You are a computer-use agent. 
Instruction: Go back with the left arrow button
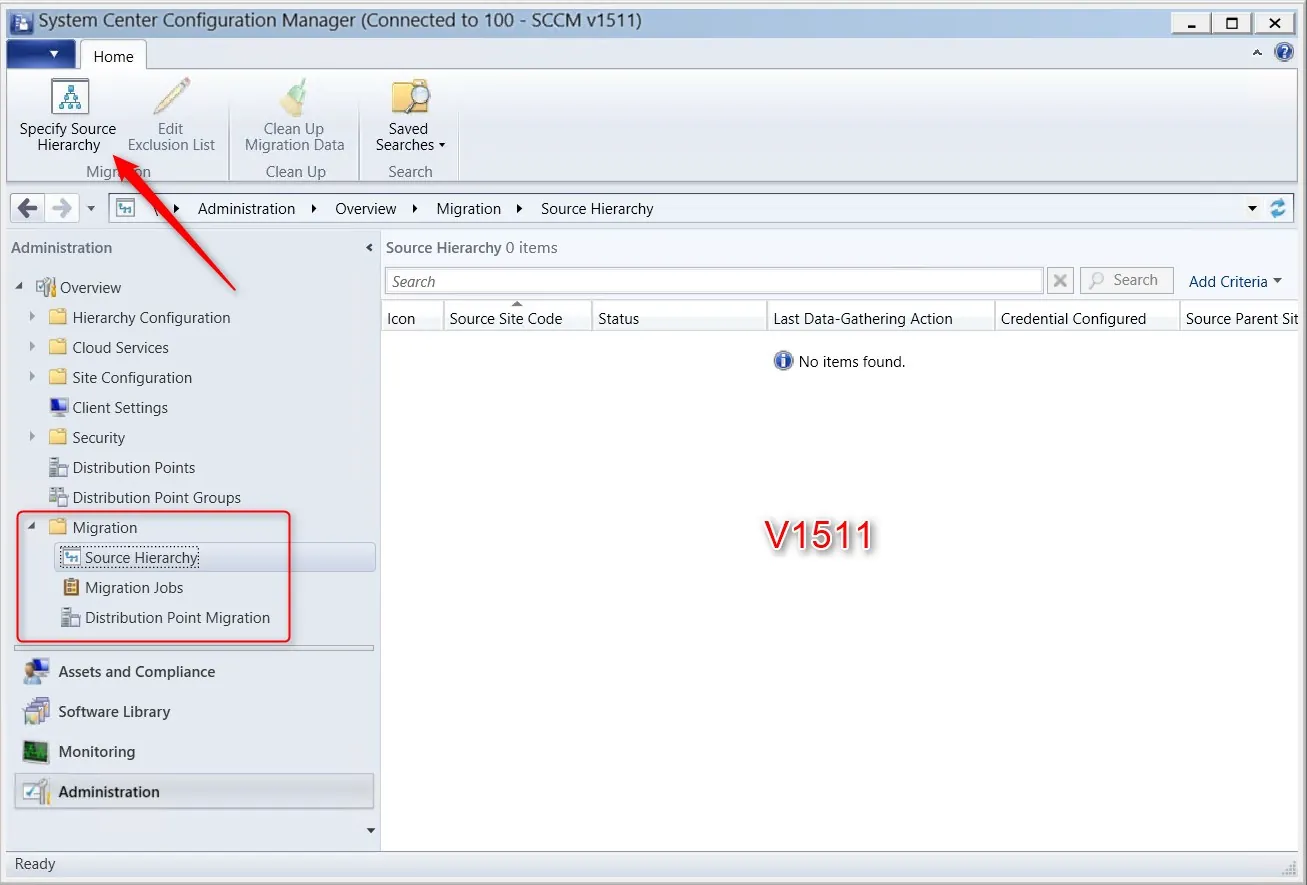(x=28, y=208)
